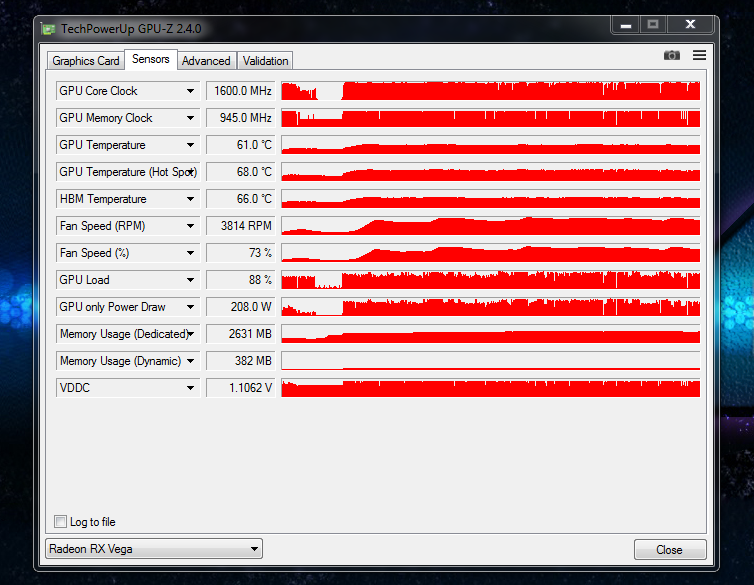Click the Close button
754x585 pixels.
pyautogui.click(x=670, y=549)
